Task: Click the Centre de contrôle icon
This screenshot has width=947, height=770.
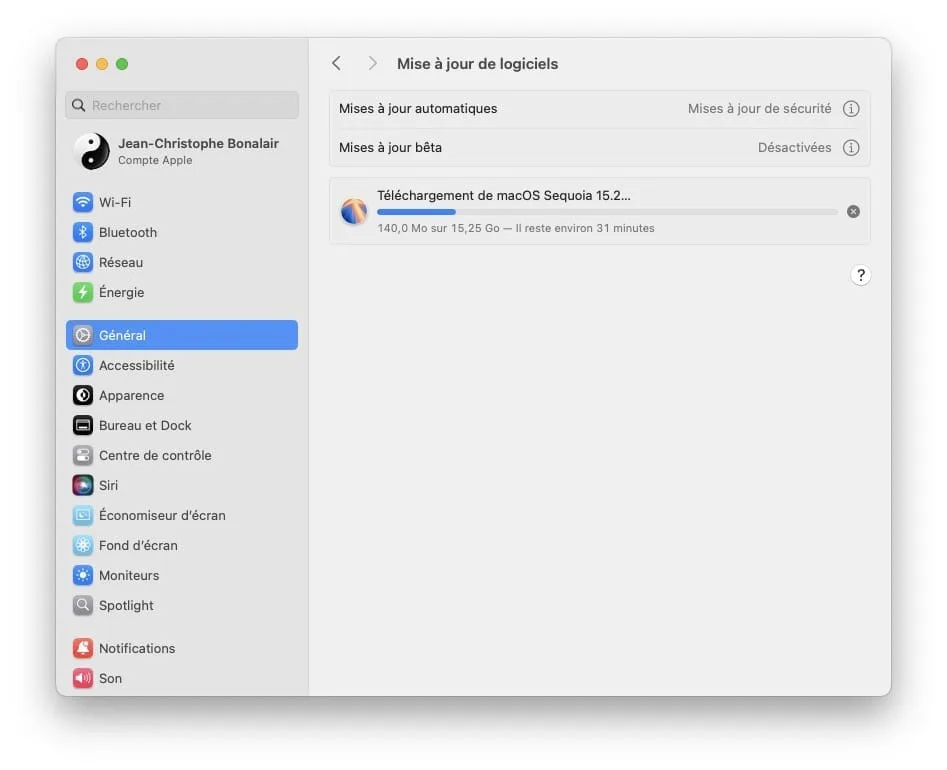Action: point(83,455)
